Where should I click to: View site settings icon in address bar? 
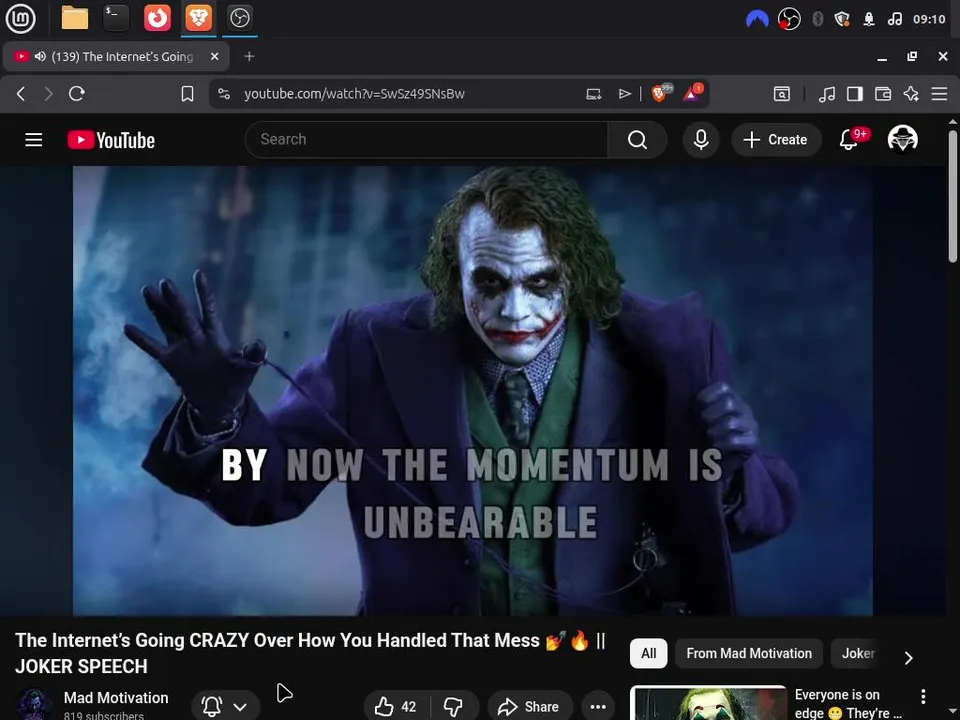coord(224,94)
